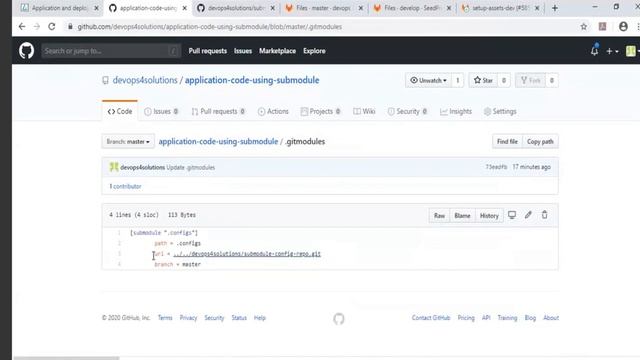640x360 pixels.
Task: Open Marketplace from header
Action: pos(278,51)
